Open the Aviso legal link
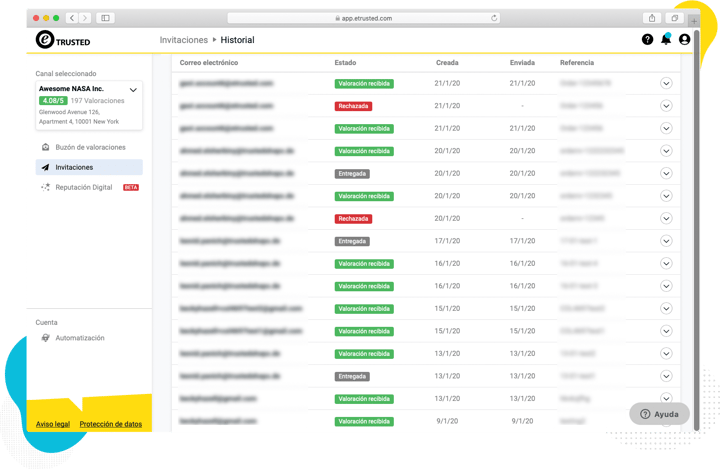720x469 pixels. click(x=53, y=424)
